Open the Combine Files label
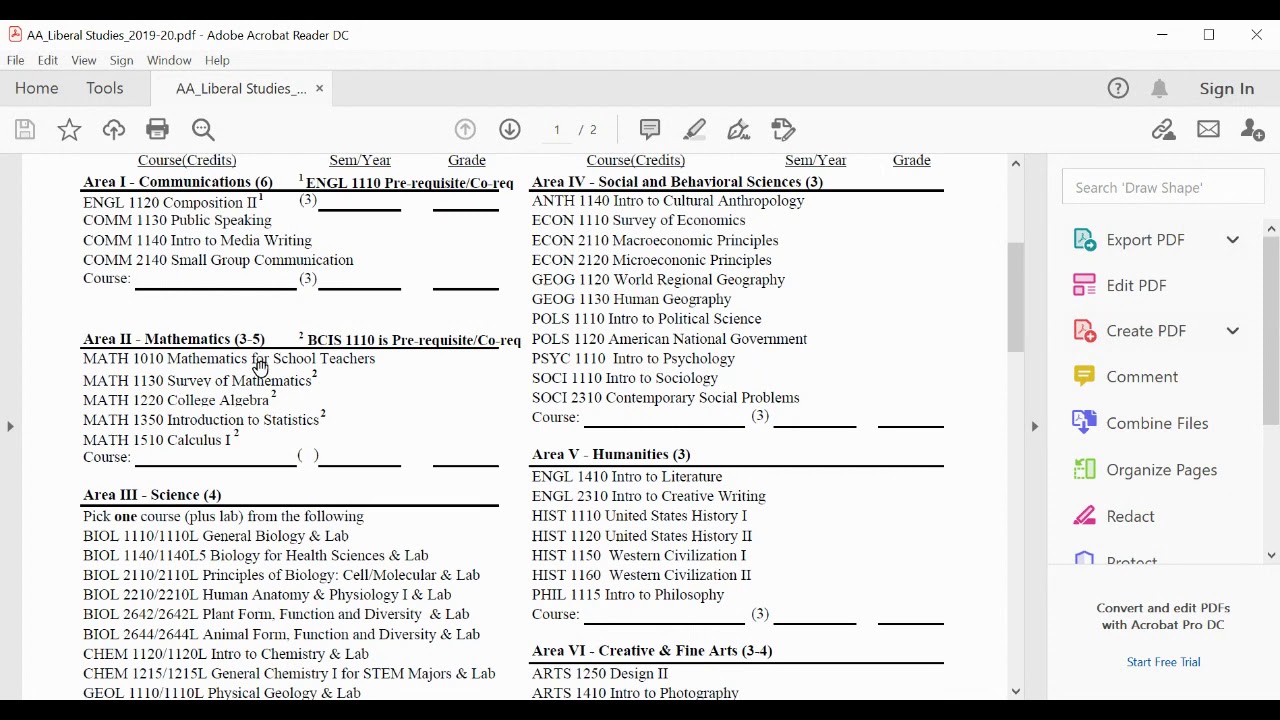1280x720 pixels. coord(1157,423)
